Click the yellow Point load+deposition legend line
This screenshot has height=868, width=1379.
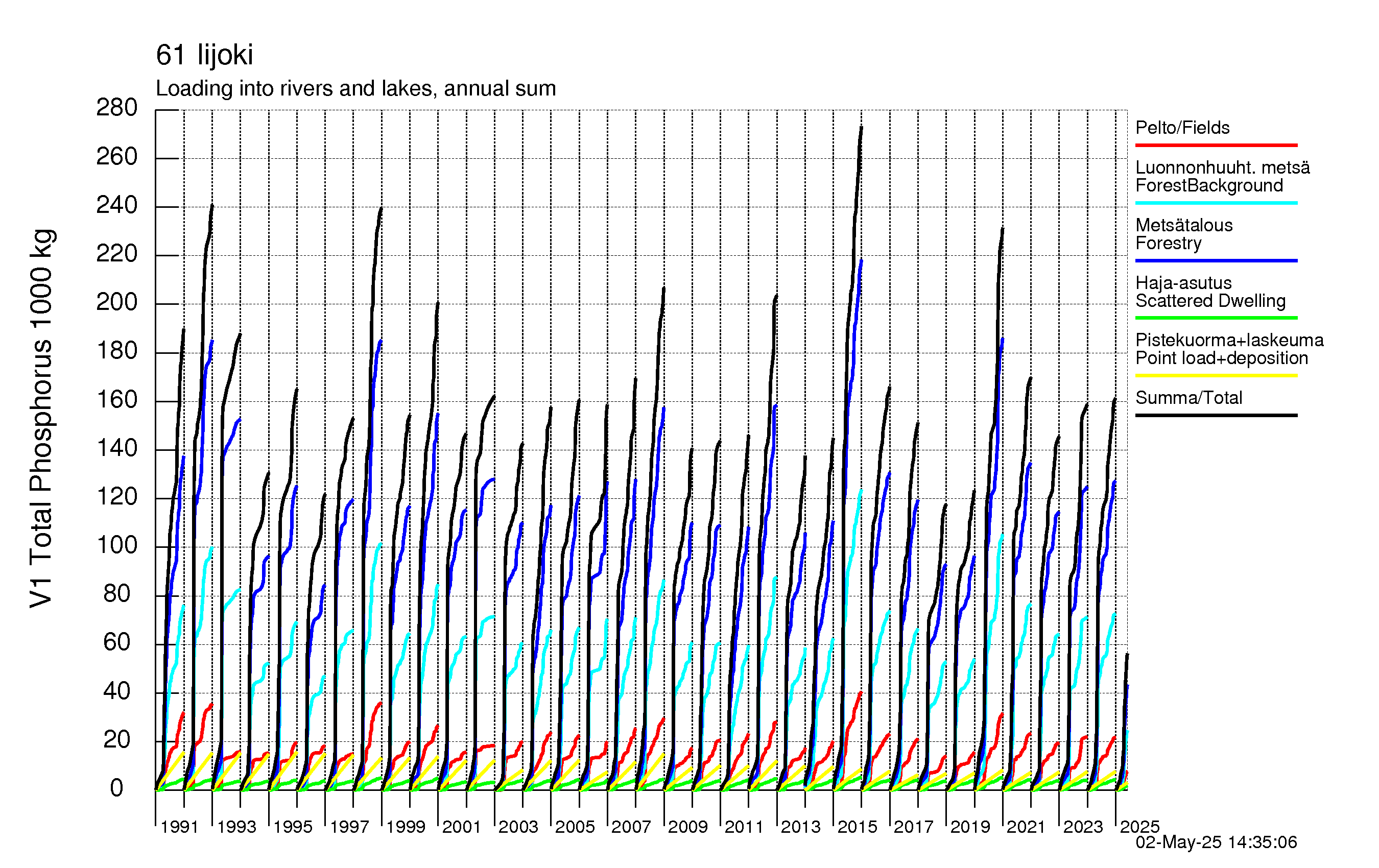1217,376
